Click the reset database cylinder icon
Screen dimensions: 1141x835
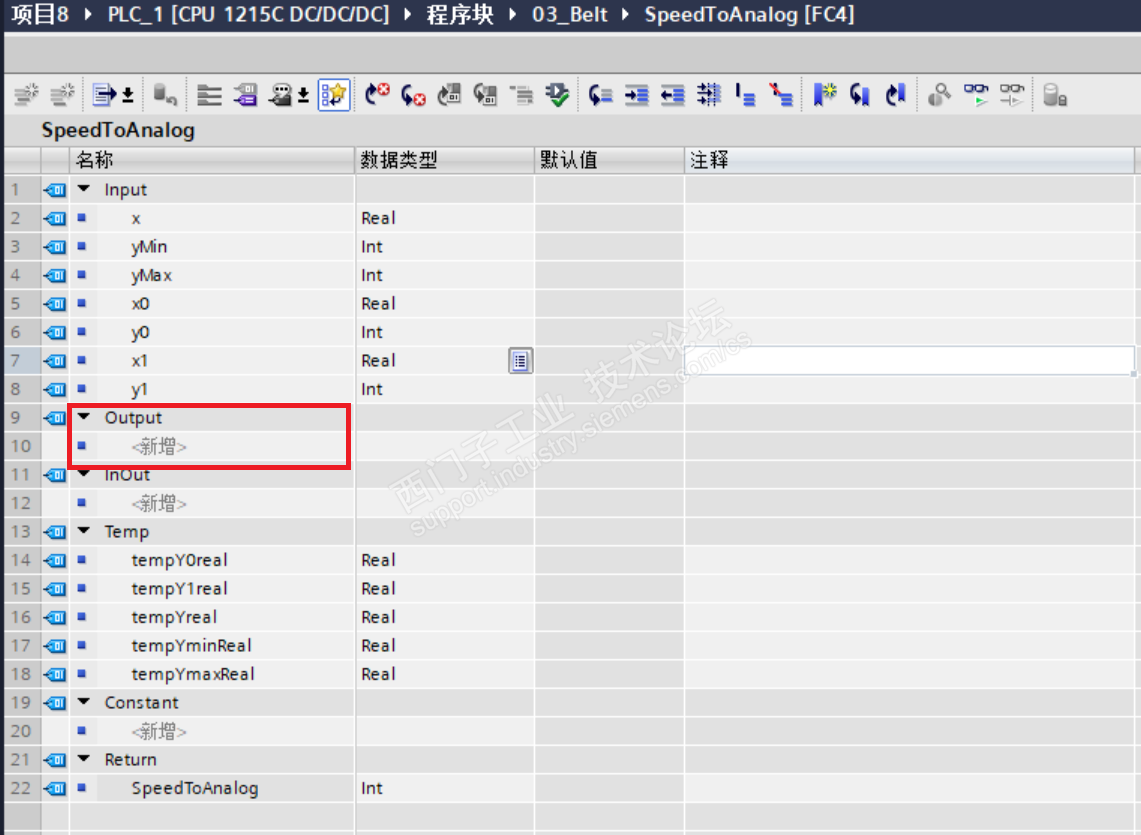[x=165, y=95]
